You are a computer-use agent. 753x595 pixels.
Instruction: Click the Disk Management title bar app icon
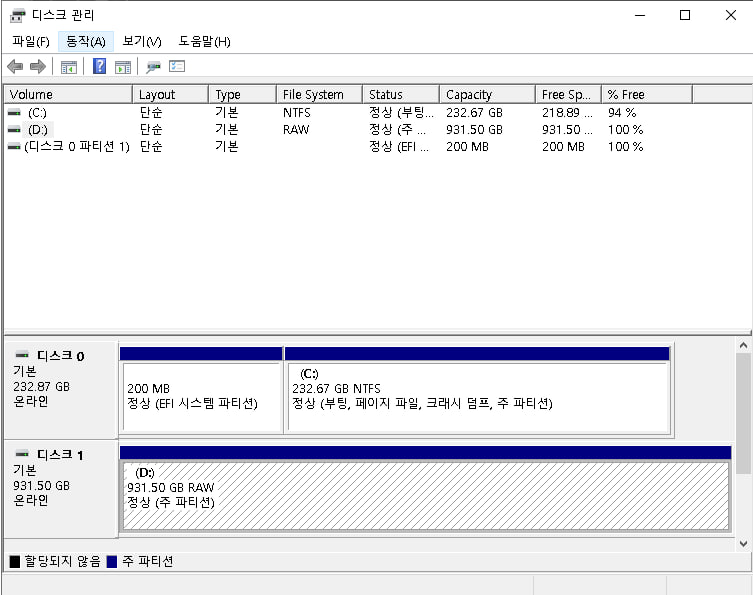point(18,15)
